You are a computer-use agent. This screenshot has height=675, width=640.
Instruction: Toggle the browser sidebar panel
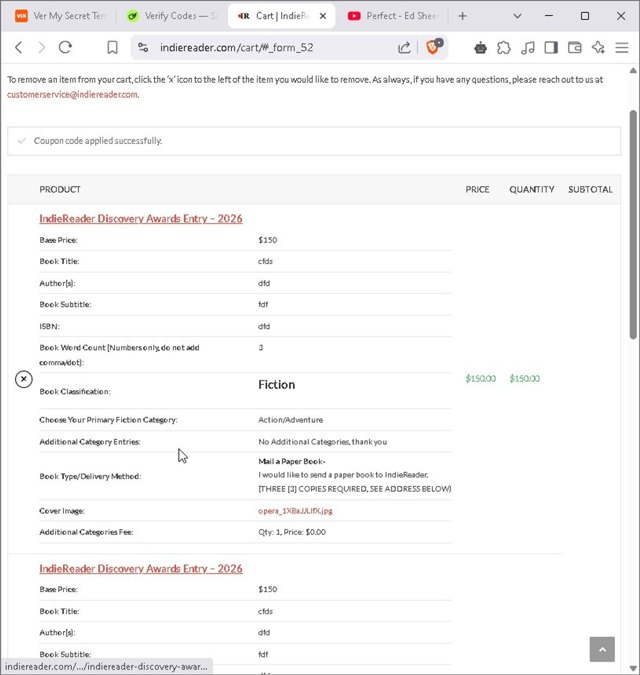click(551, 47)
